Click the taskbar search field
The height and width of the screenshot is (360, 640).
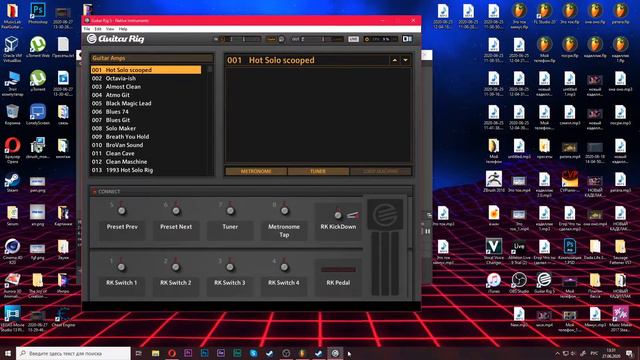(73, 353)
